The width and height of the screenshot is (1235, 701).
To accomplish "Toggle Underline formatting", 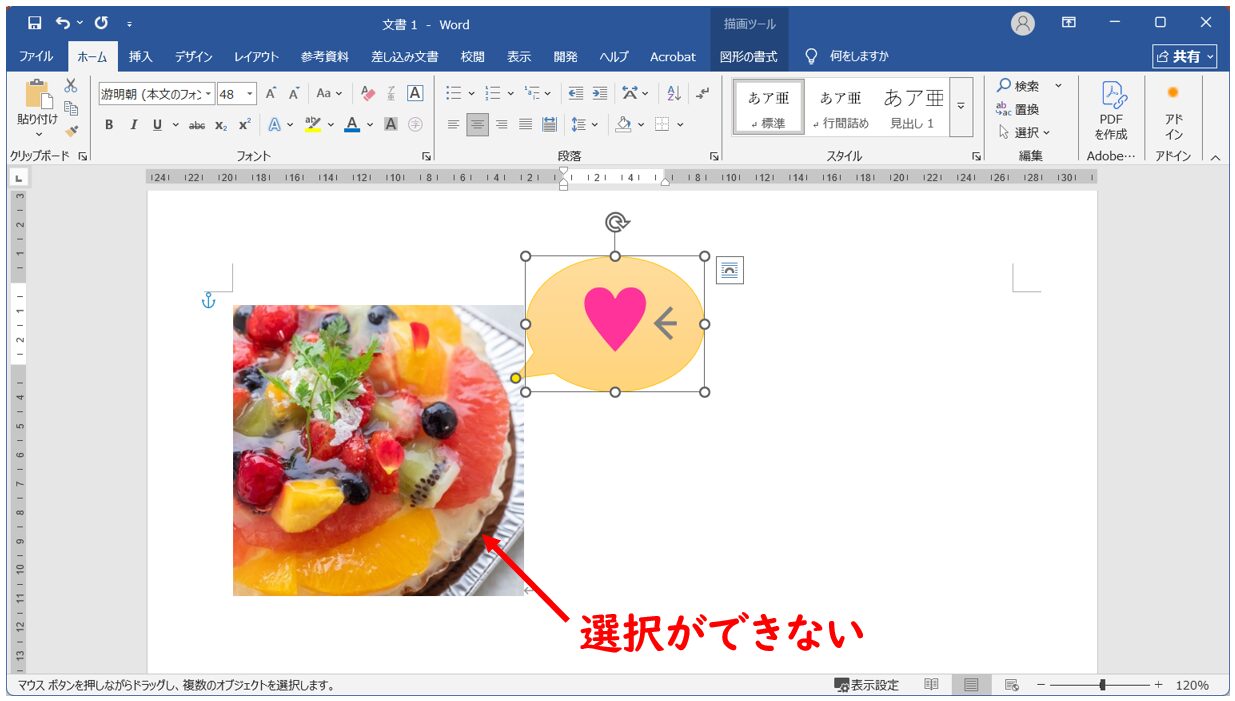I will [x=157, y=125].
